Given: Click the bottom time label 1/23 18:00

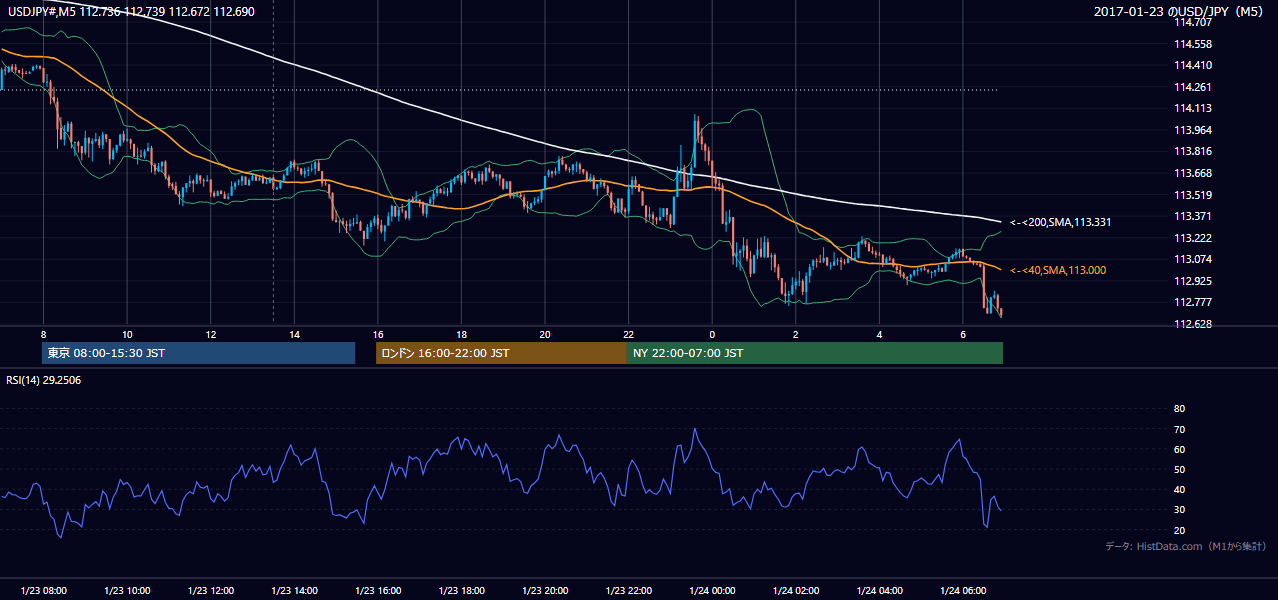Looking at the screenshot, I should pos(461,591).
